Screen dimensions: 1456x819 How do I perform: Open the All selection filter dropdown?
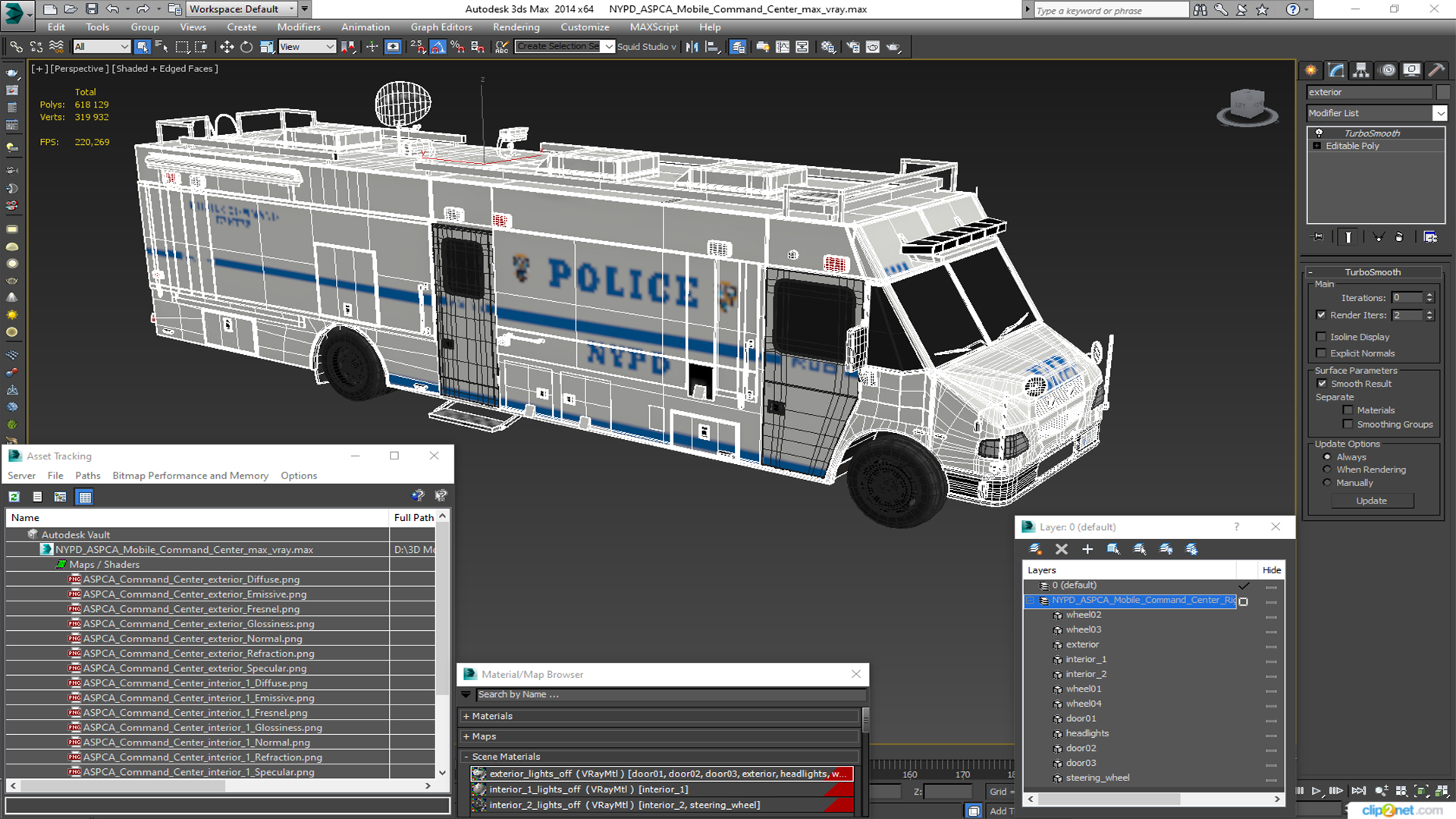[102, 47]
